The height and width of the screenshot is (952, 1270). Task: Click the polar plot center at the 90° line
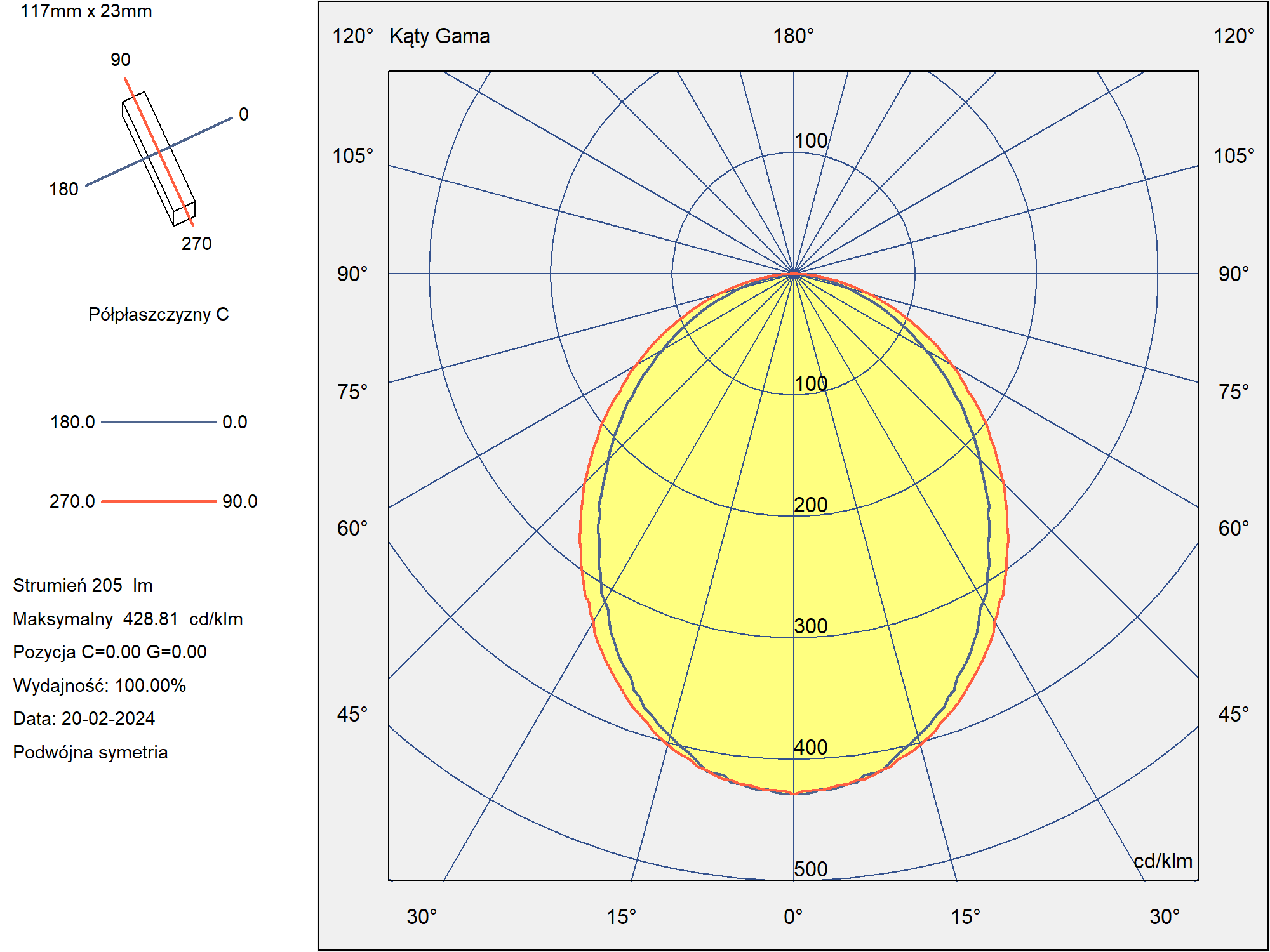(794, 274)
